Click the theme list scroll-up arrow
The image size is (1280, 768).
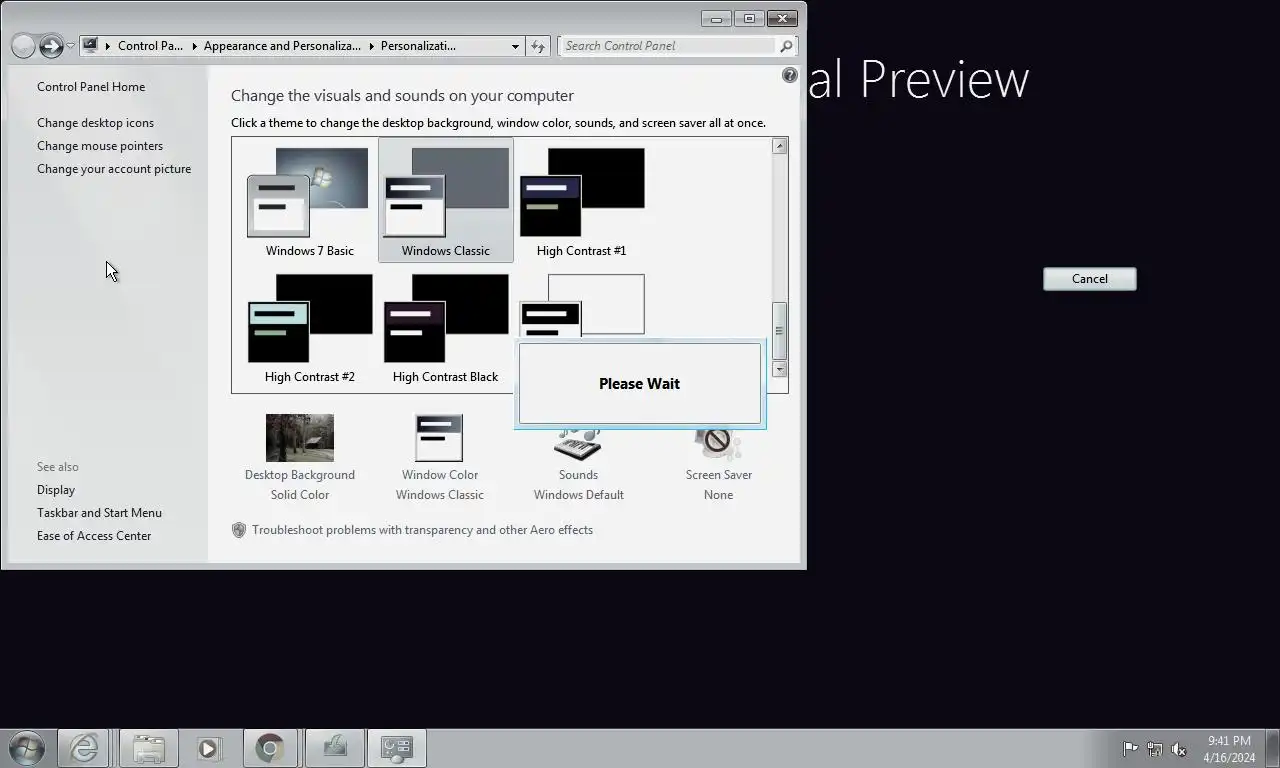(x=780, y=147)
